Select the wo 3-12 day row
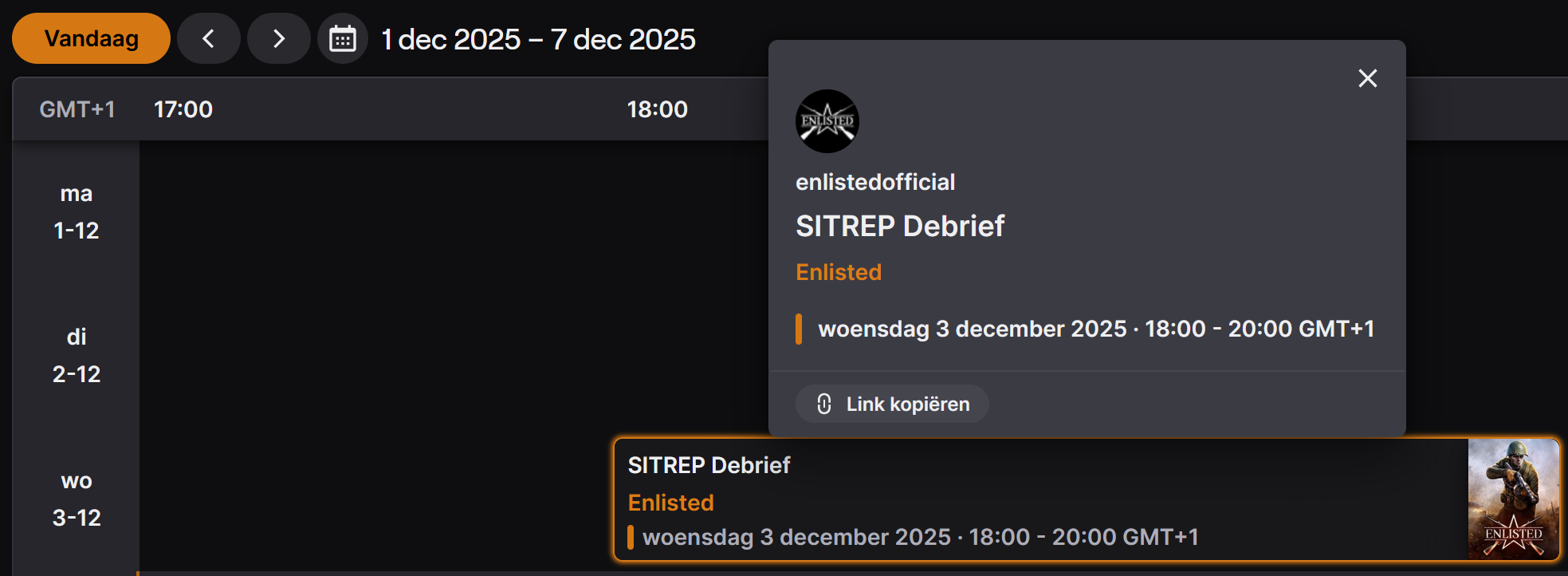The width and height of the screenshot is (1568, 576). [x=77, y=499]
